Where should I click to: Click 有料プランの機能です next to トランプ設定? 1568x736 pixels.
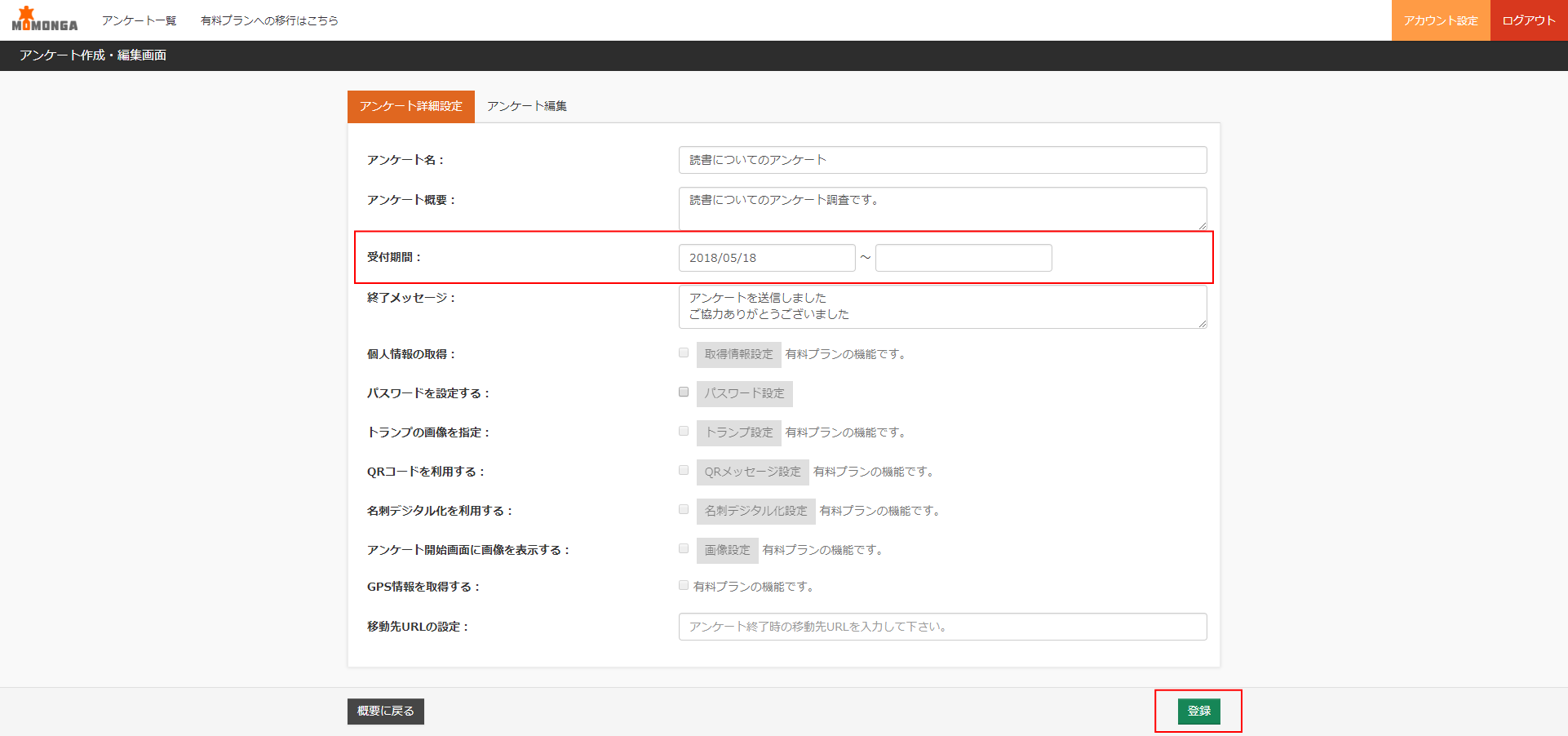[846, 432]
